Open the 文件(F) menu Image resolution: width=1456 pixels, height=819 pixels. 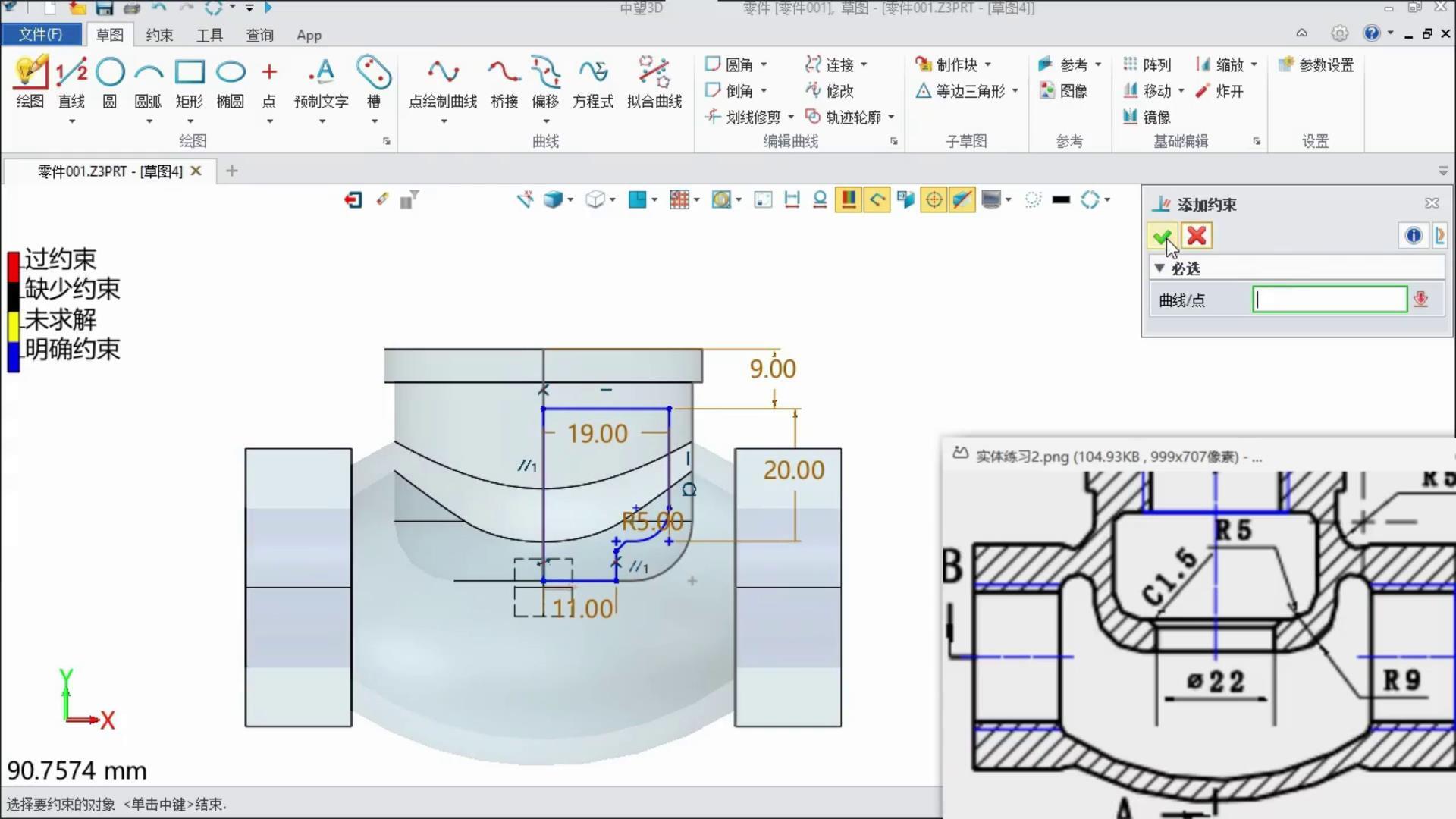41,34
